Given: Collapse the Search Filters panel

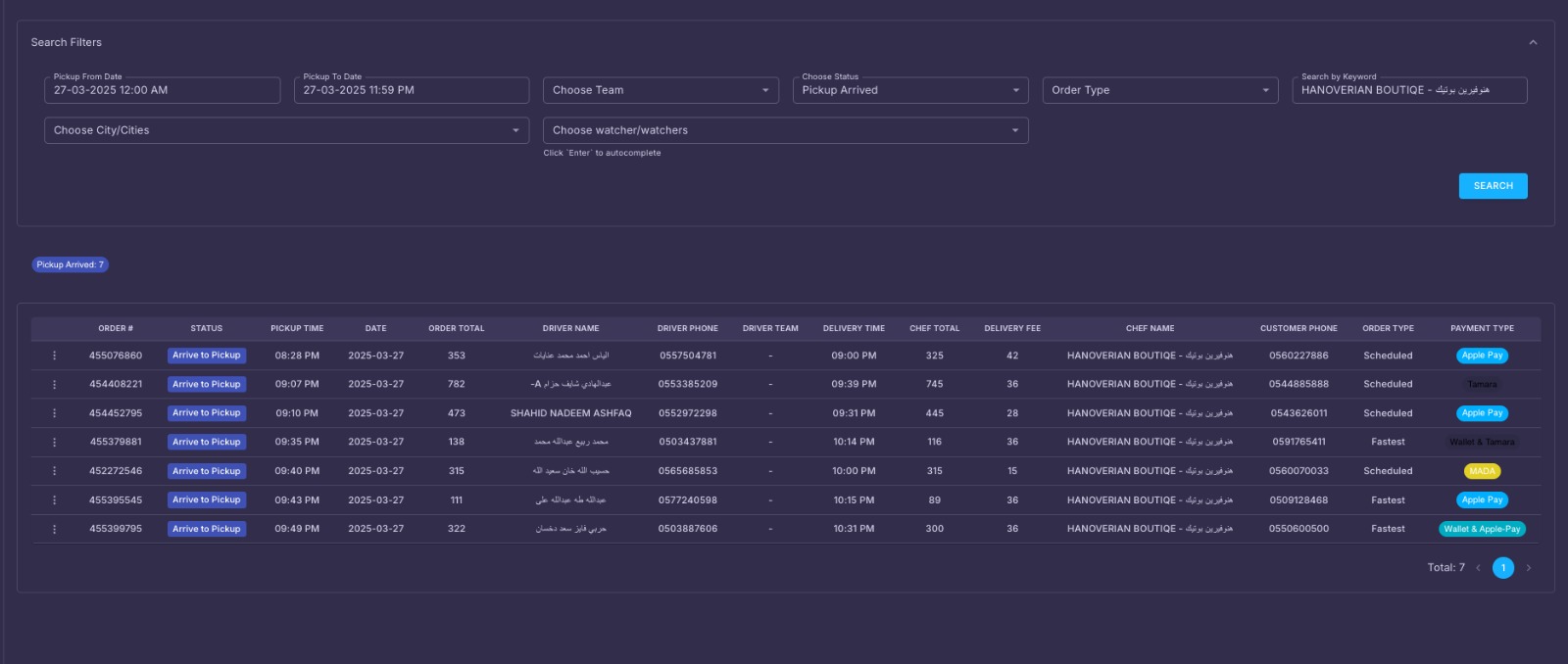Looking at the screenshot, I should tap(1533, 42).
